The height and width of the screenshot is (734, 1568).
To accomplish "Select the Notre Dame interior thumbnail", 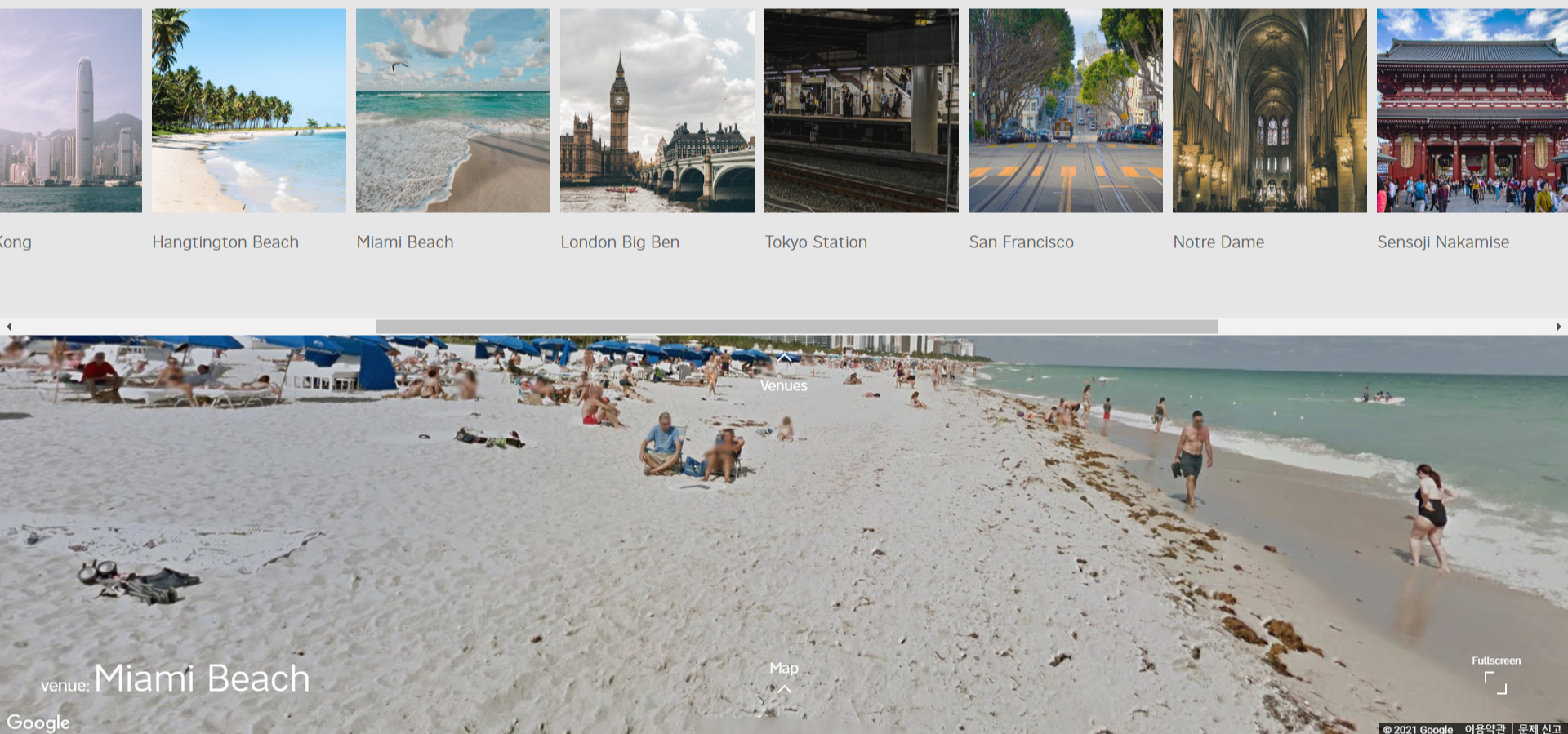I will pyautogui.click(x=1270, y=111).
